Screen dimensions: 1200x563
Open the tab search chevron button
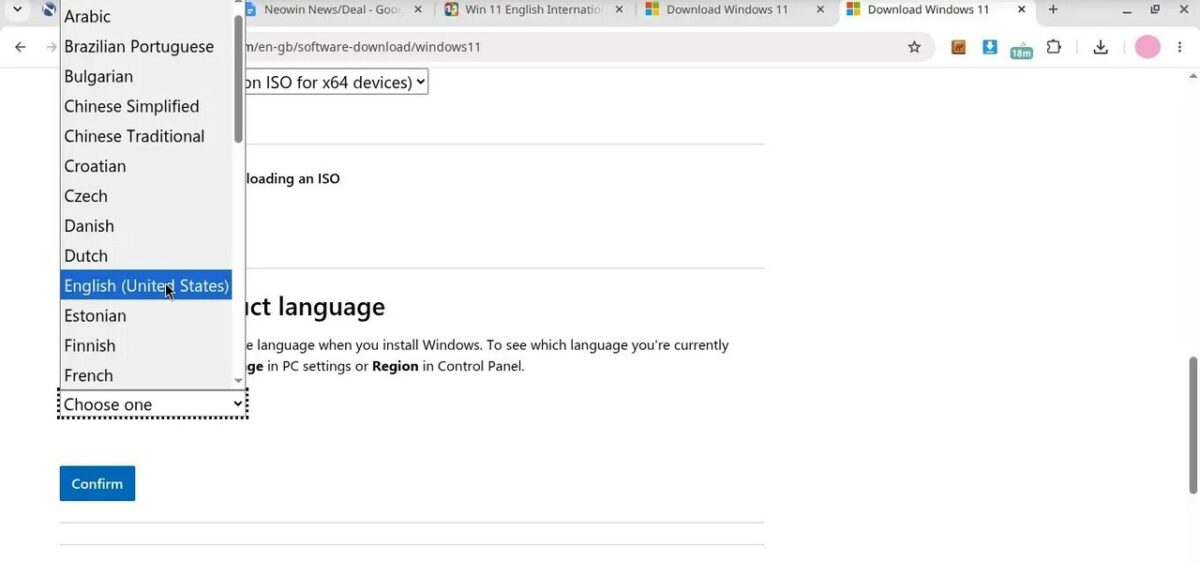17,10
